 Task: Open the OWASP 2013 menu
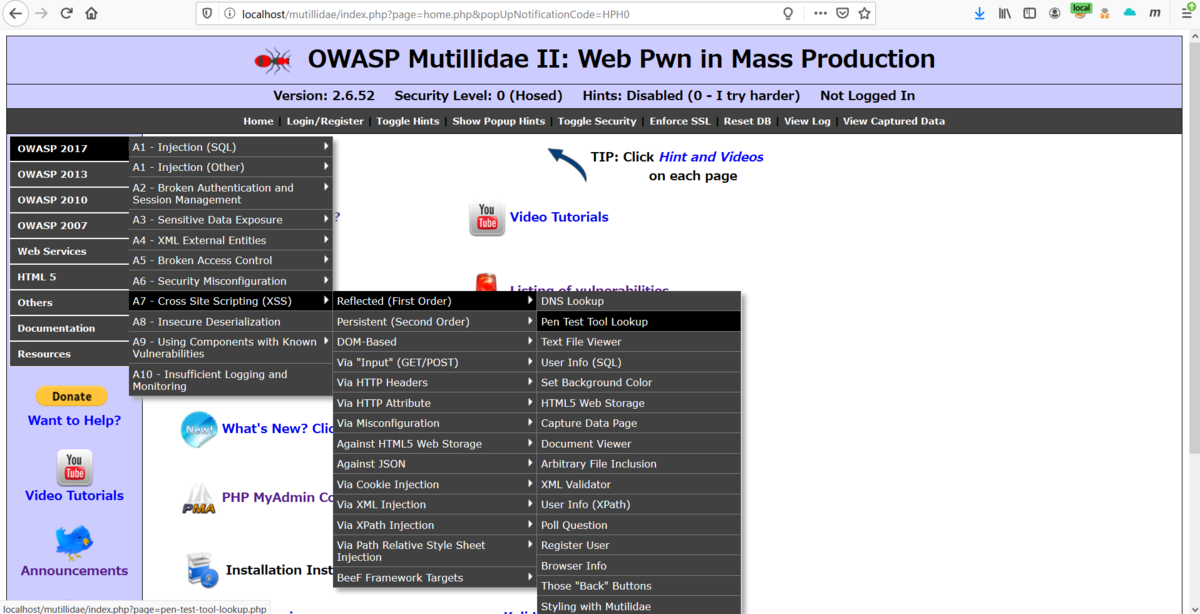[69, 174]
